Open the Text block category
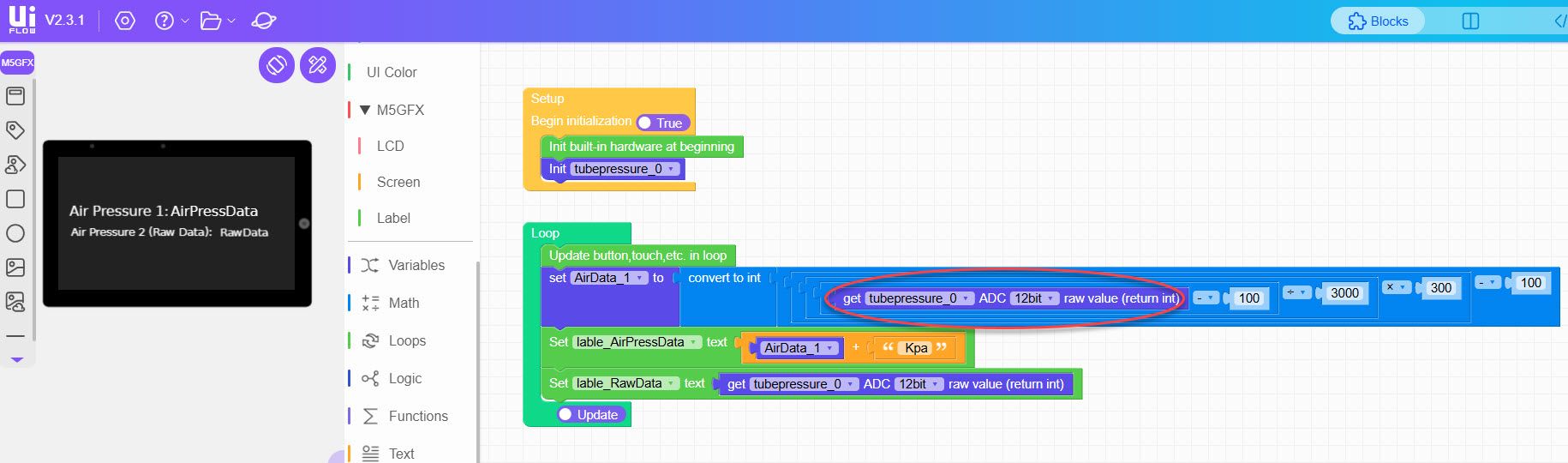This screenshot has height=463, width=1568. pyautogui.click(x=401, y=454)
